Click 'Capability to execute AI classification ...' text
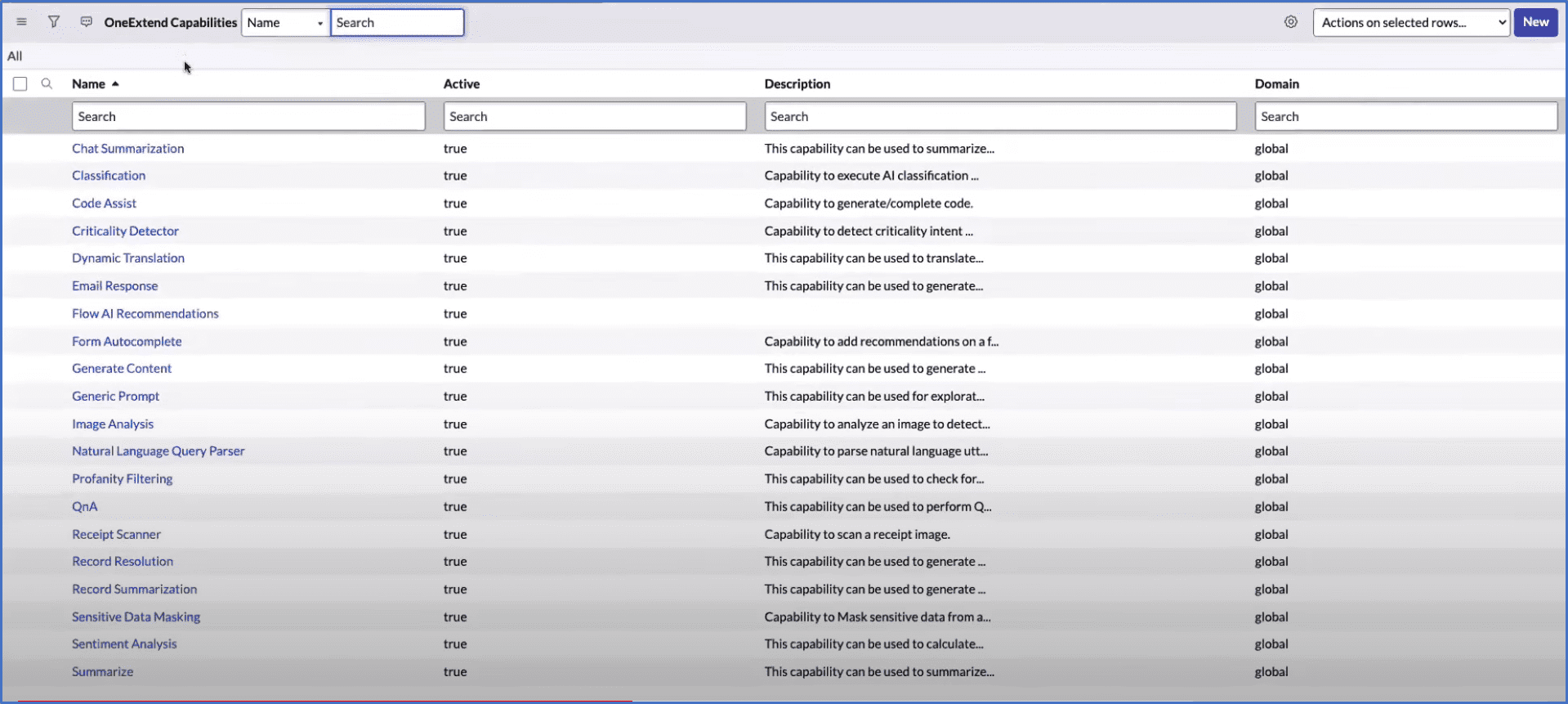Image resolution: width=1568 pixels, height=704 pixels. [871, 175]
